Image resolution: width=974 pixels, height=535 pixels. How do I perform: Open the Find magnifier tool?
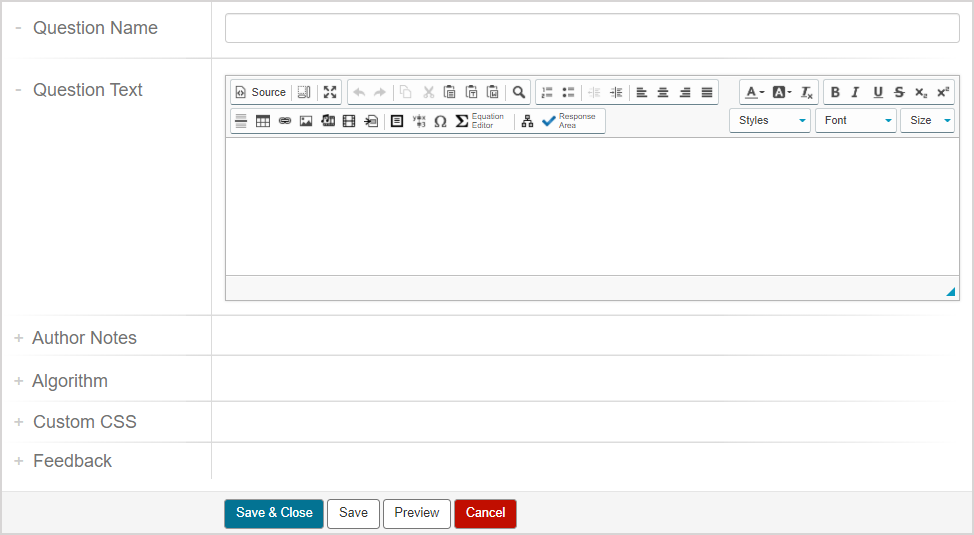click(x=519, y=92)
